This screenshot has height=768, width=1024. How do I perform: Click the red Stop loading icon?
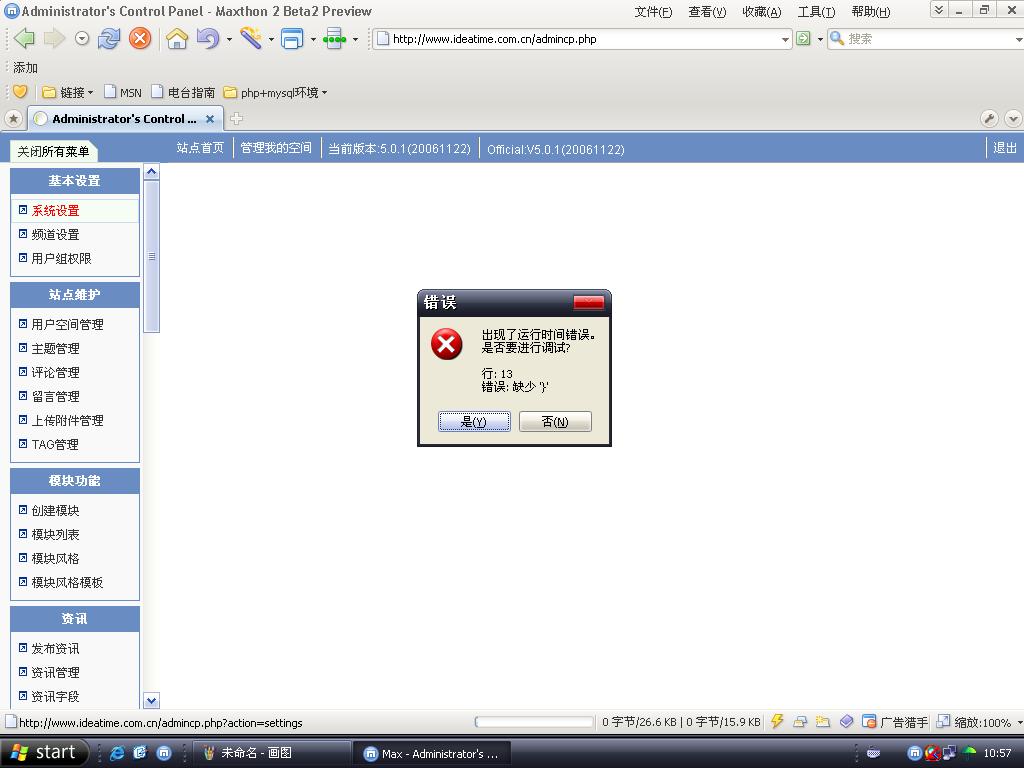[140, 39]
